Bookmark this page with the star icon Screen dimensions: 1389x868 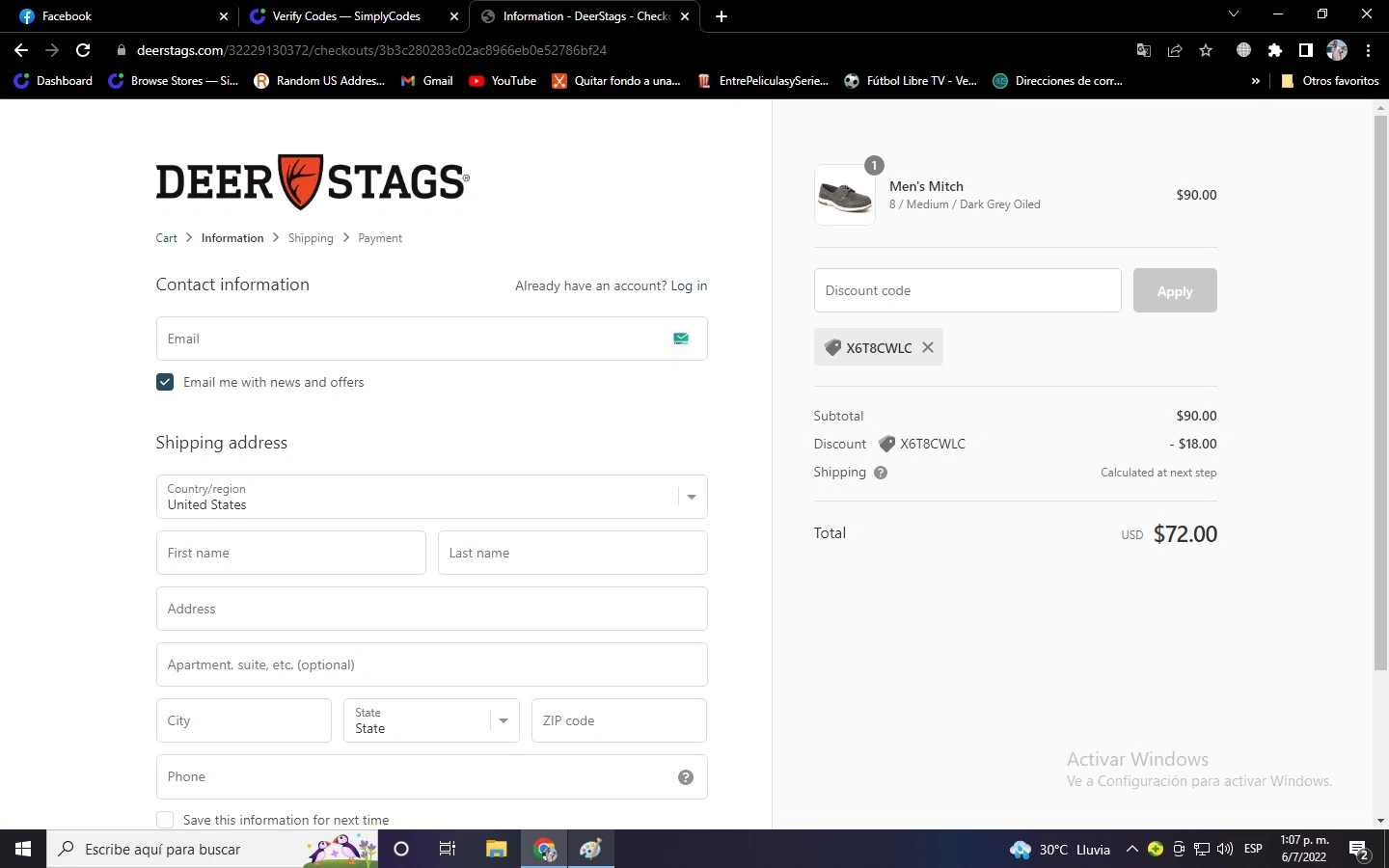(1206, 50)
